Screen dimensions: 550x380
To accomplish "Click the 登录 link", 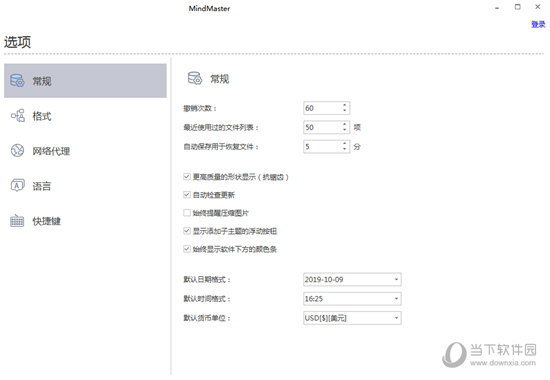I will [x=538, y=24].
